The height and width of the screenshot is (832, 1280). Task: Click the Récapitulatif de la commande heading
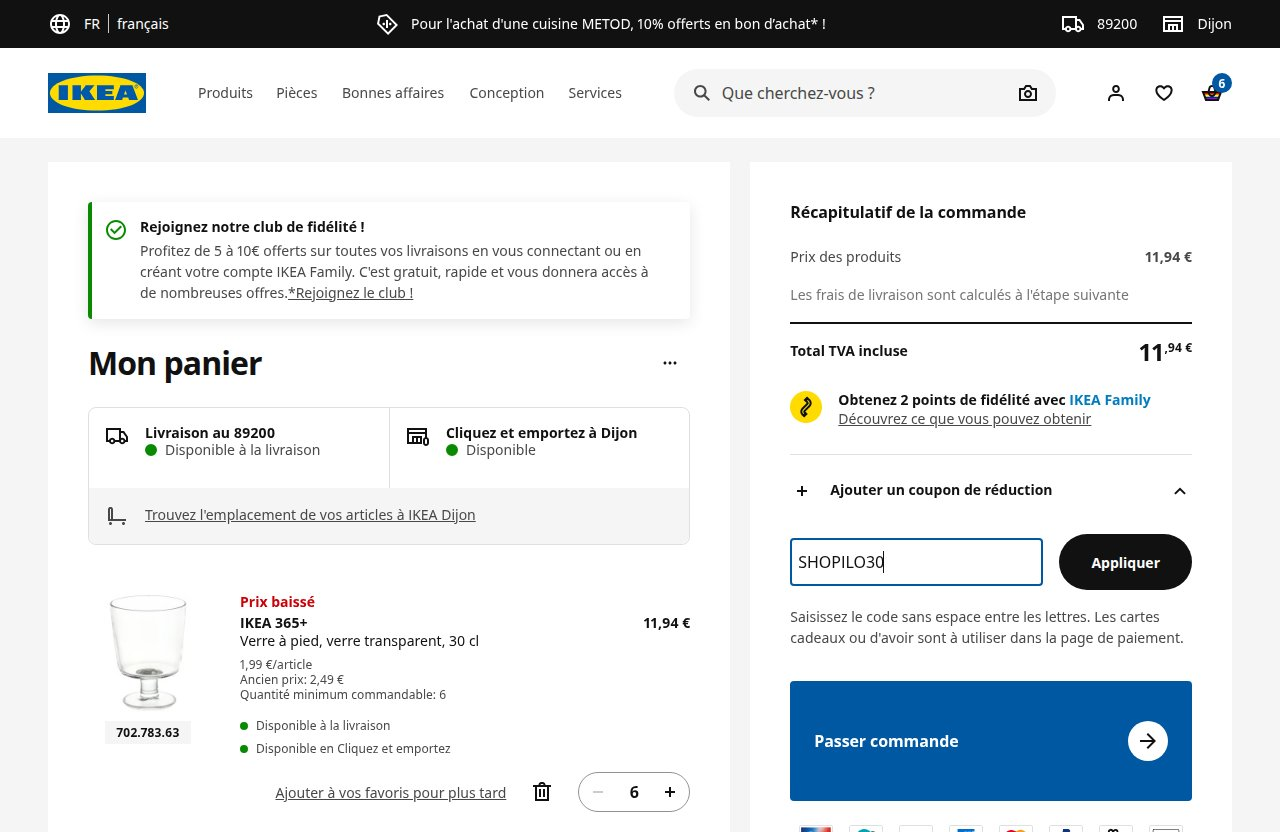coord(908,212)
